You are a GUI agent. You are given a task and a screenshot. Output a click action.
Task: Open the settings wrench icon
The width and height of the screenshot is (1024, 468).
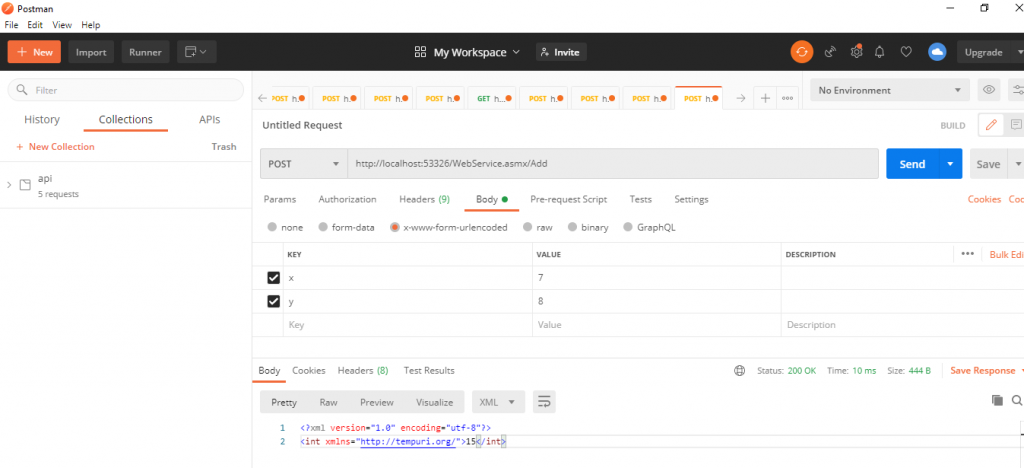point(856,52)
